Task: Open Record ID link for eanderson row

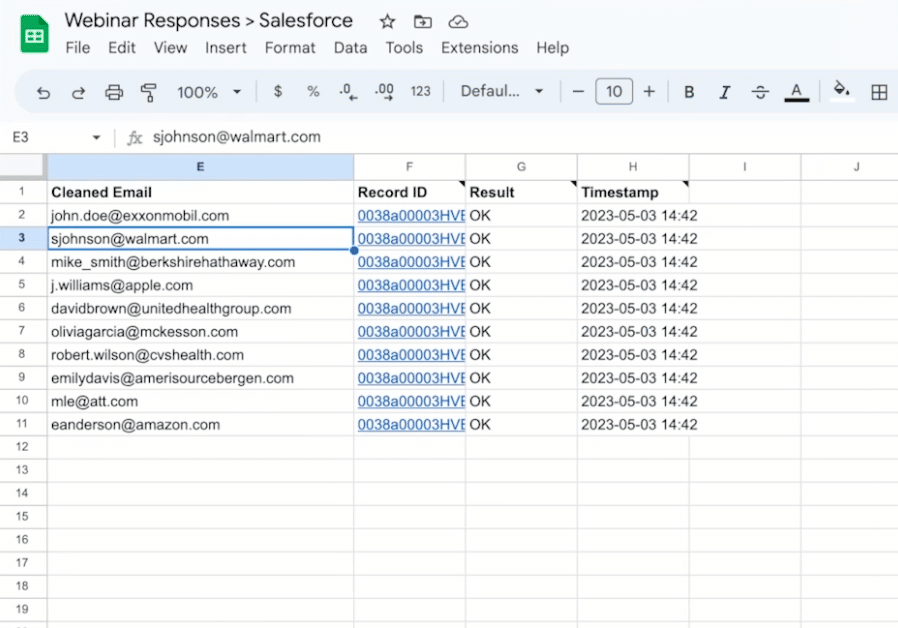Action: click(x=411, y=425)
